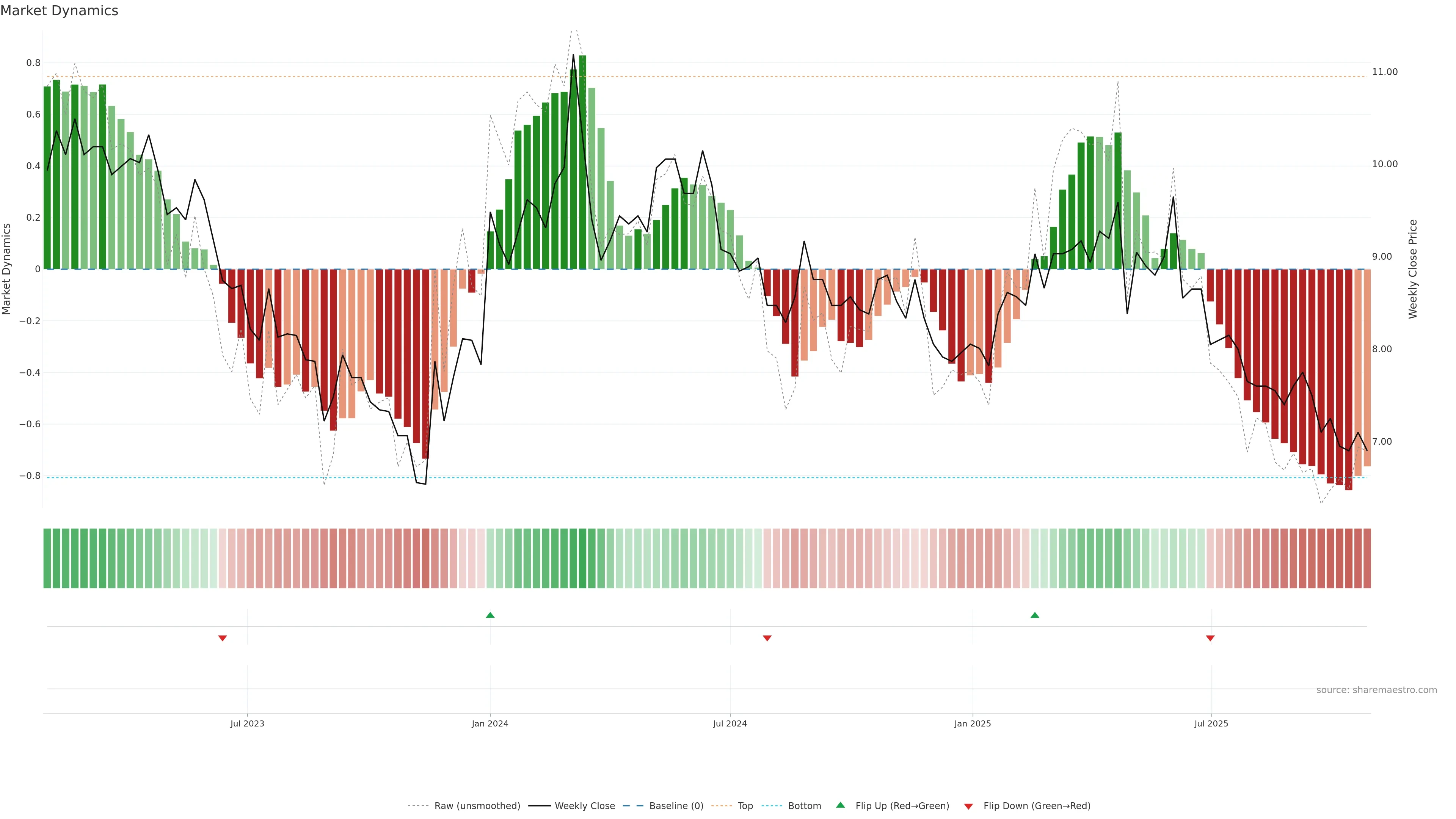This screenshot has width=1456, height=819.
Task: Toggle the Weekly Close legend entry
Action: tap(584, 806)
